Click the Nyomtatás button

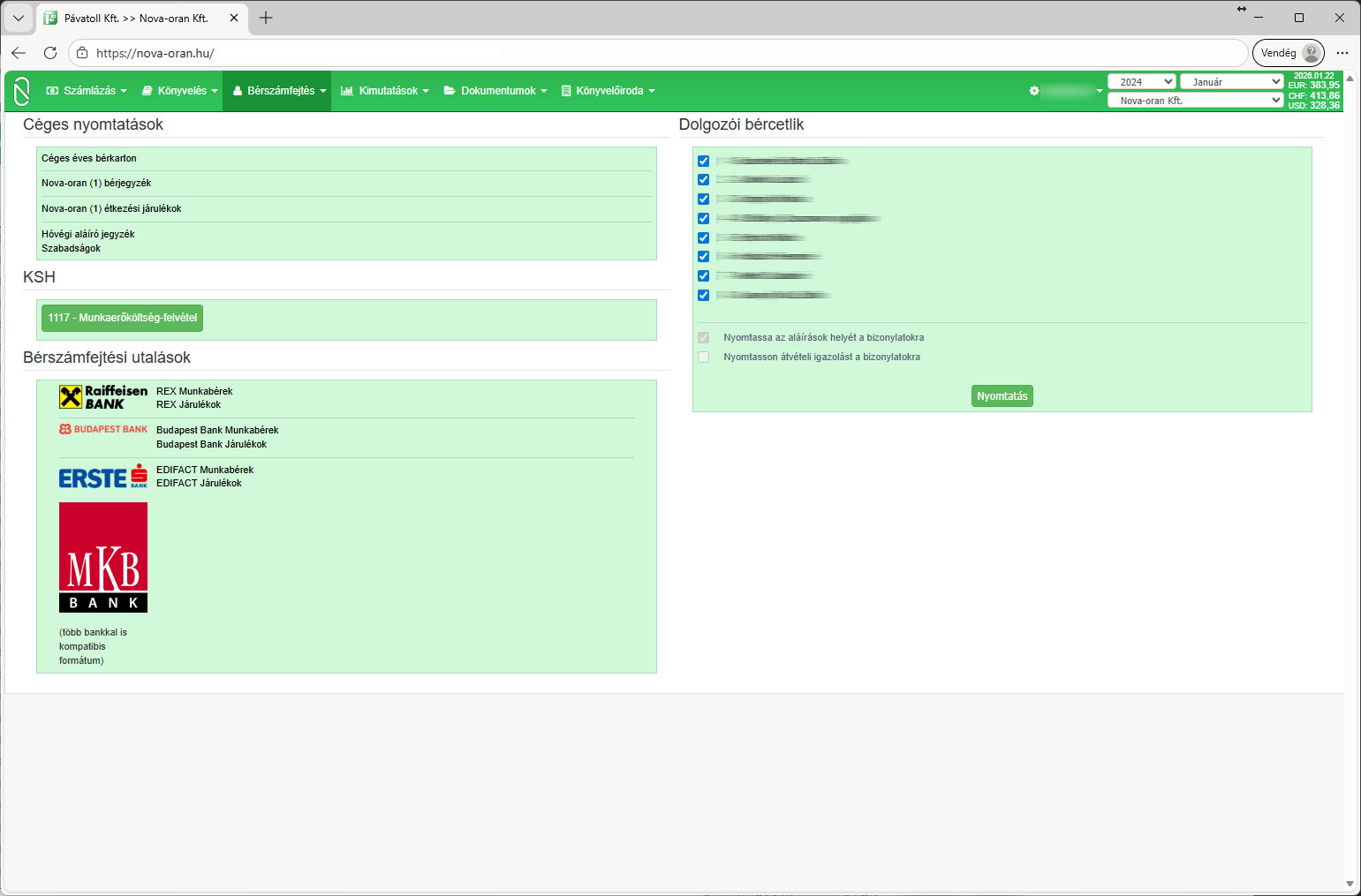(x=1002, y=396)
